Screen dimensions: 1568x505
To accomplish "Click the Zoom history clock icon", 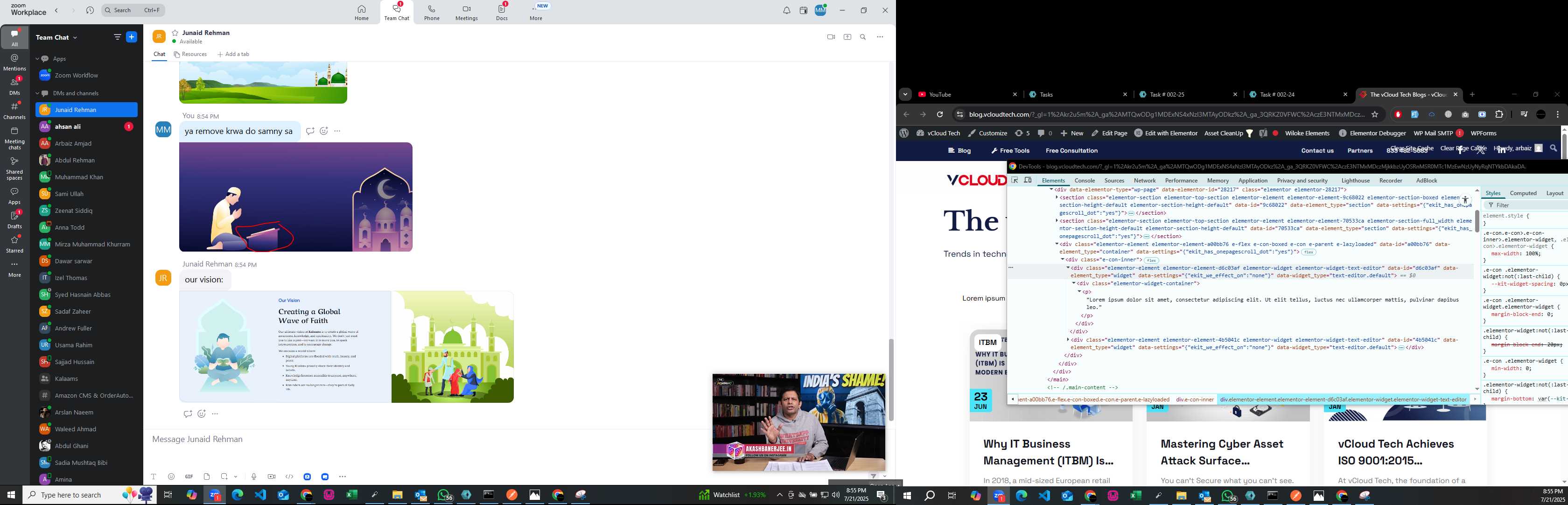I will (90, 10).
